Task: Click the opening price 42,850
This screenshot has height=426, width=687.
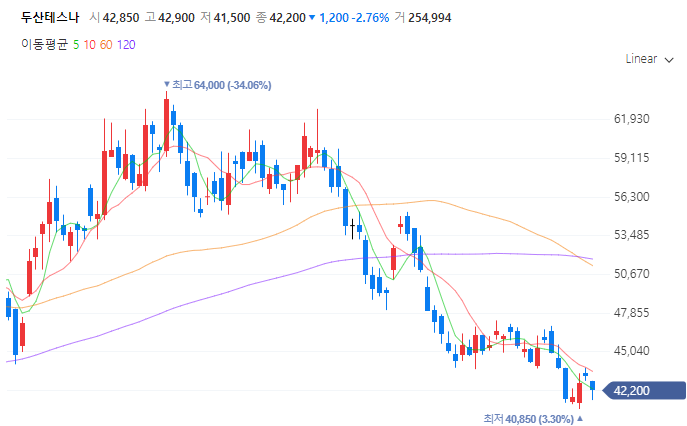Action: coord(121,18)
